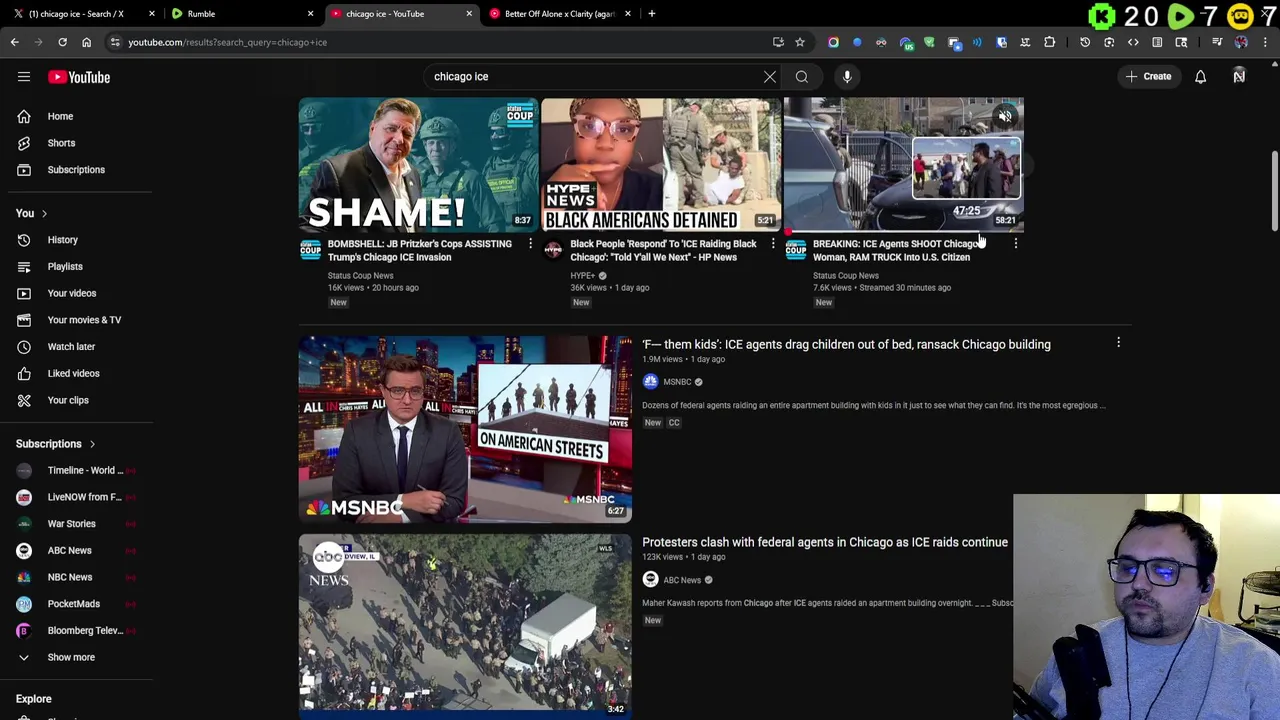1280x720 pixels.
Task: Click the browser address bar
Action: click(x=440, y=42)
